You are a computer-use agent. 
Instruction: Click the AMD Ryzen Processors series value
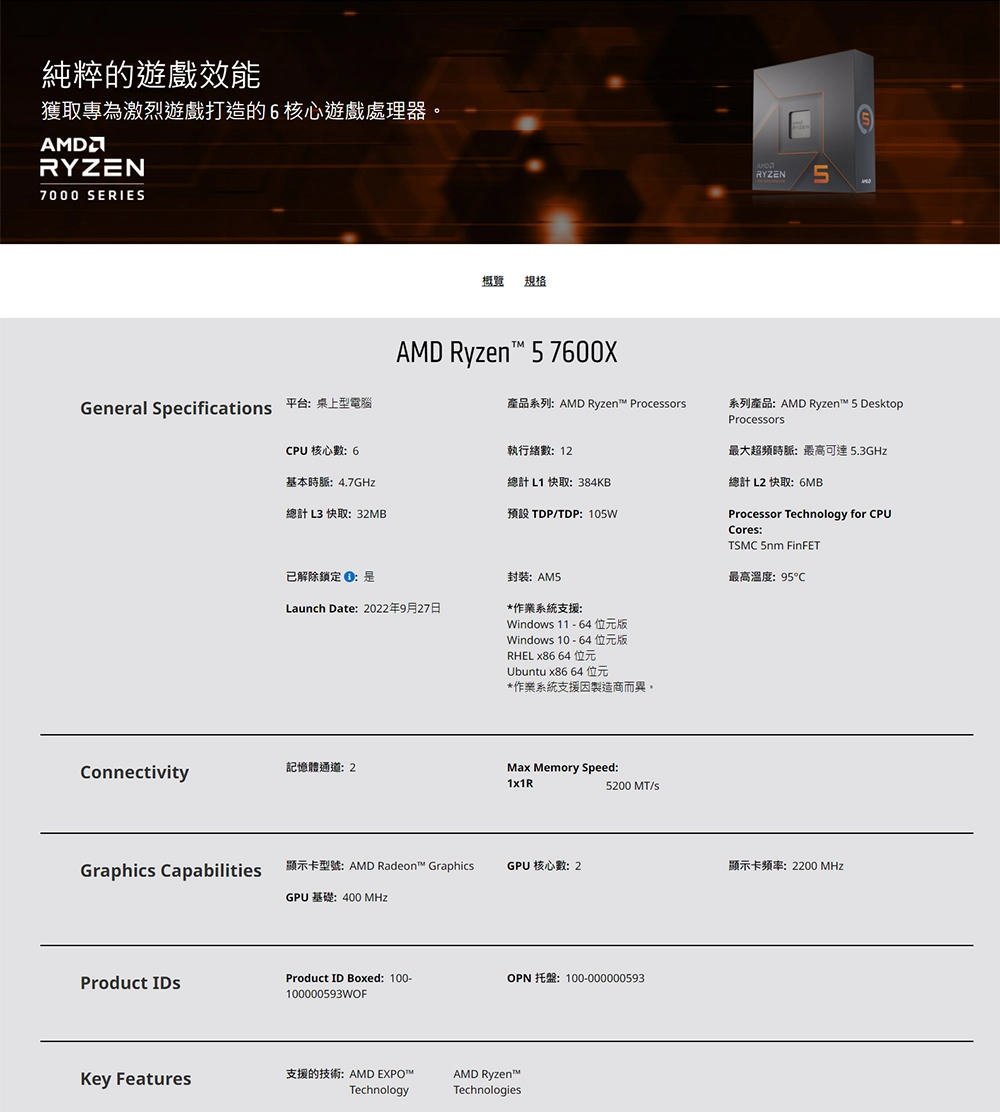(623, 404)
